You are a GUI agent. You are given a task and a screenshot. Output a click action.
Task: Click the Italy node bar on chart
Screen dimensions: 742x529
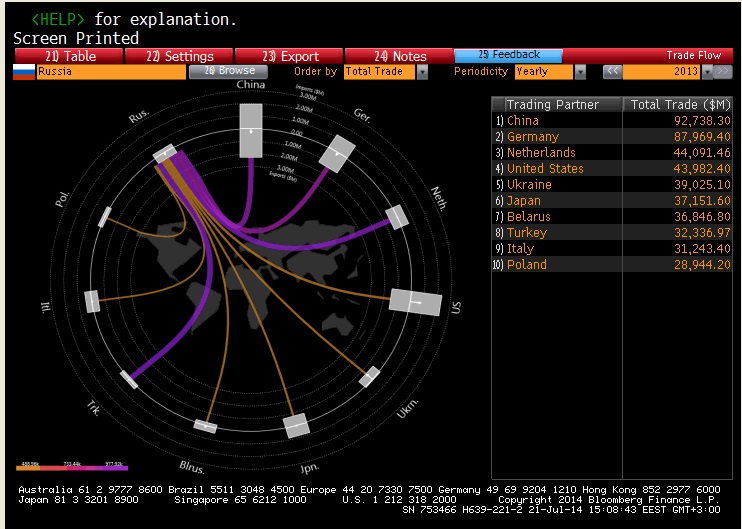click(x=92, y=301)
